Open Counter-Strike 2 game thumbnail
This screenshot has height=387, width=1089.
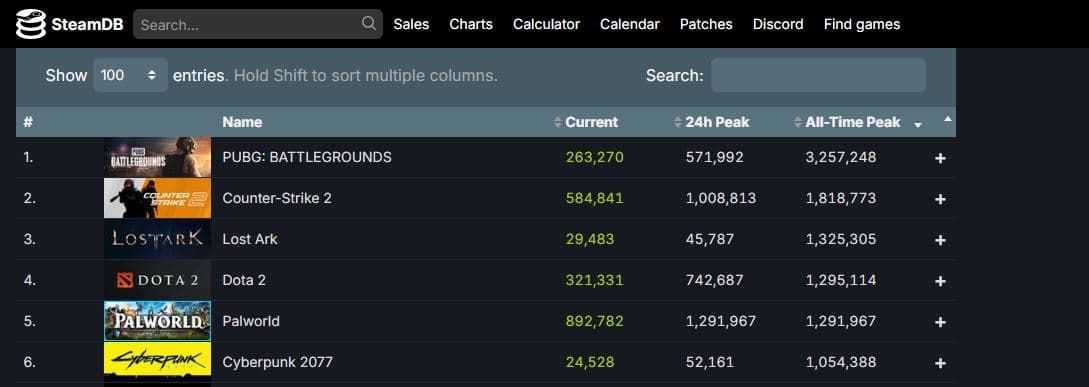[x=158, y=198]
